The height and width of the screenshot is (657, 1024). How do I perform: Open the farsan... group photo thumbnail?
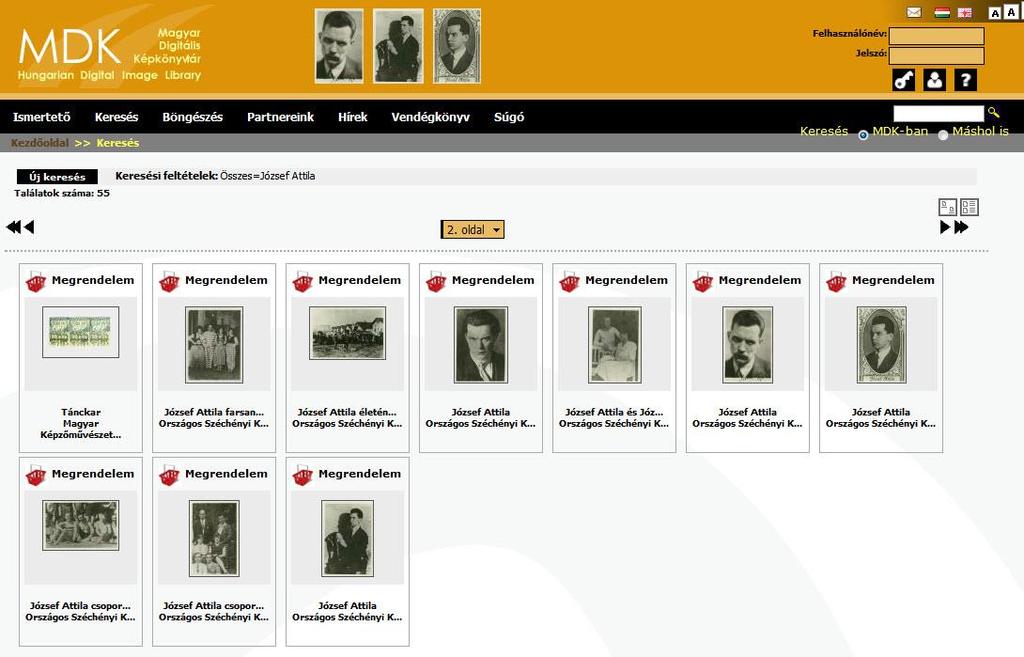(214, 345)
